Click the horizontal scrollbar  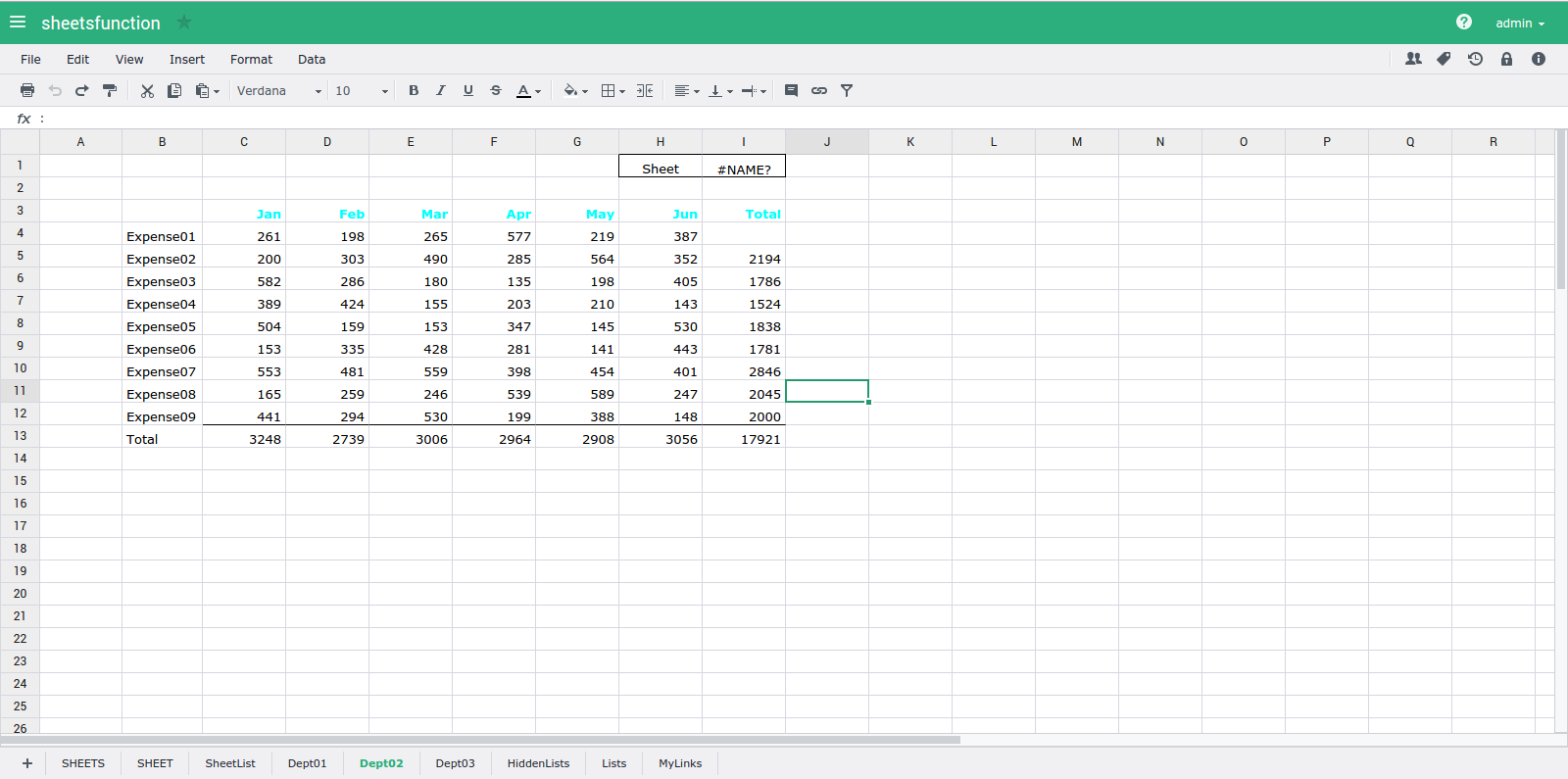pos(480,740)
